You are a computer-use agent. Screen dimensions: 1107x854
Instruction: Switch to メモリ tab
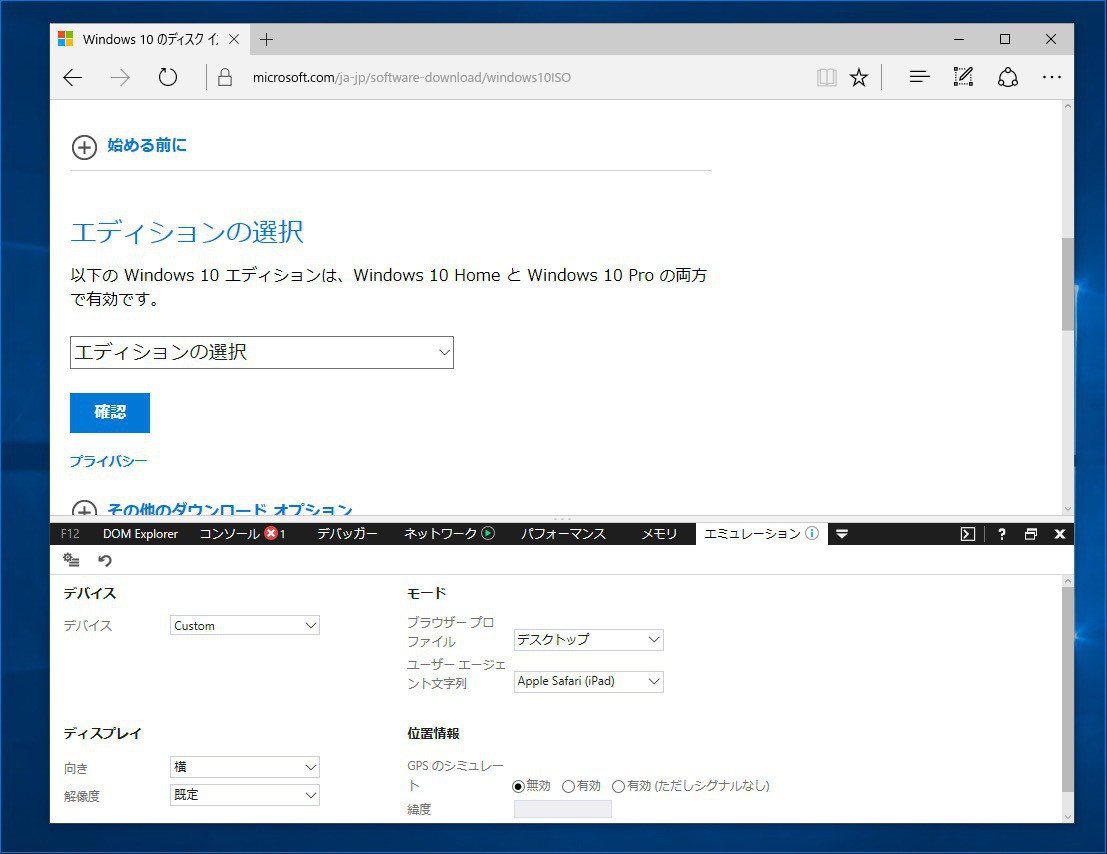point(659,534)
